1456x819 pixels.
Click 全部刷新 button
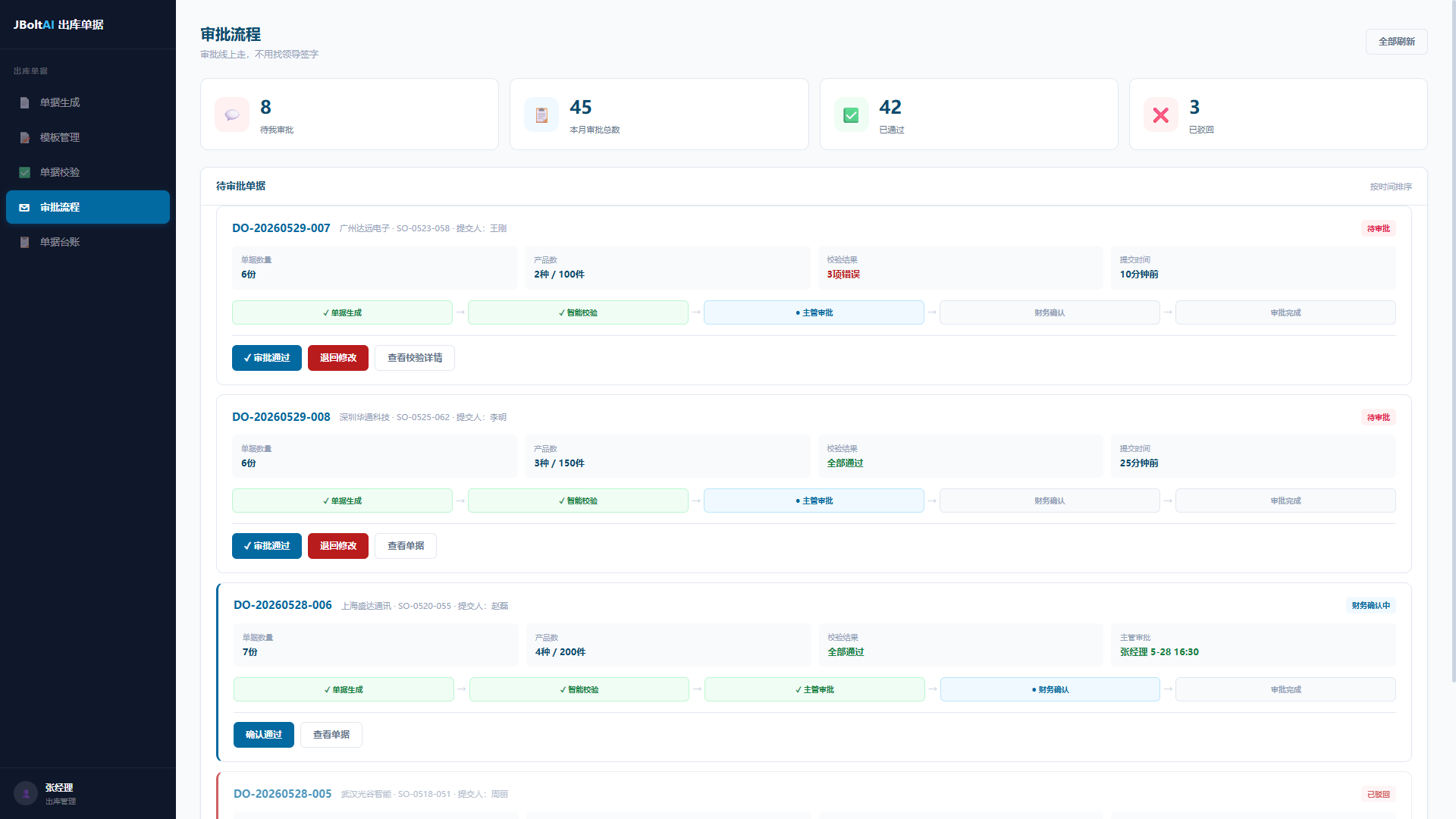(x=1397, y=42)
